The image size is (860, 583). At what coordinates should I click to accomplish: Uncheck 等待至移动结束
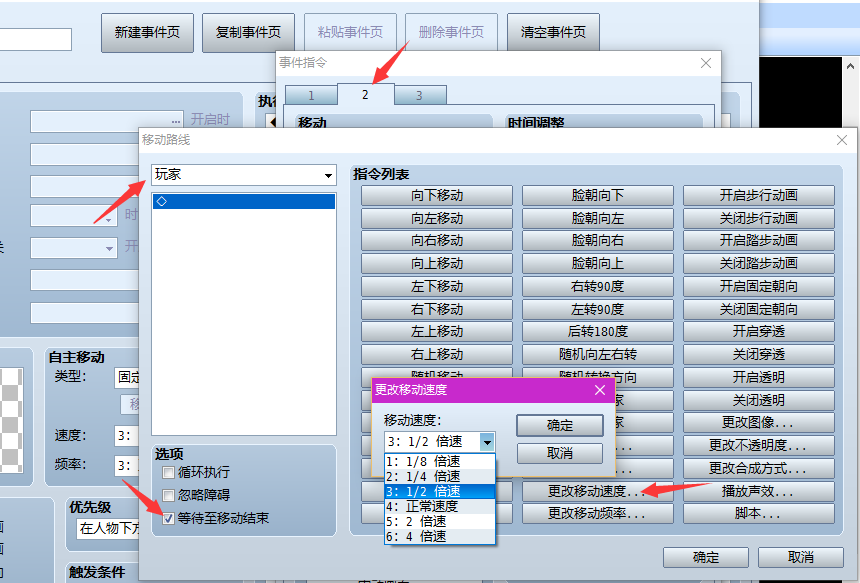[168, 518]
